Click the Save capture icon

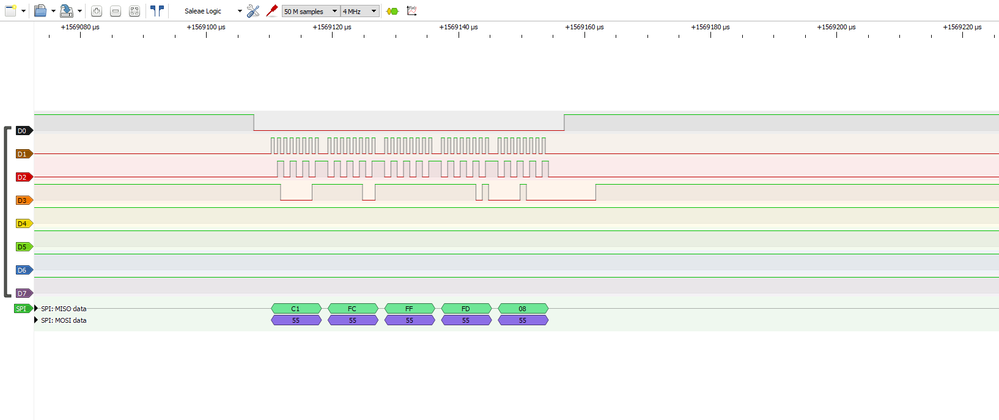pos(67,11)
